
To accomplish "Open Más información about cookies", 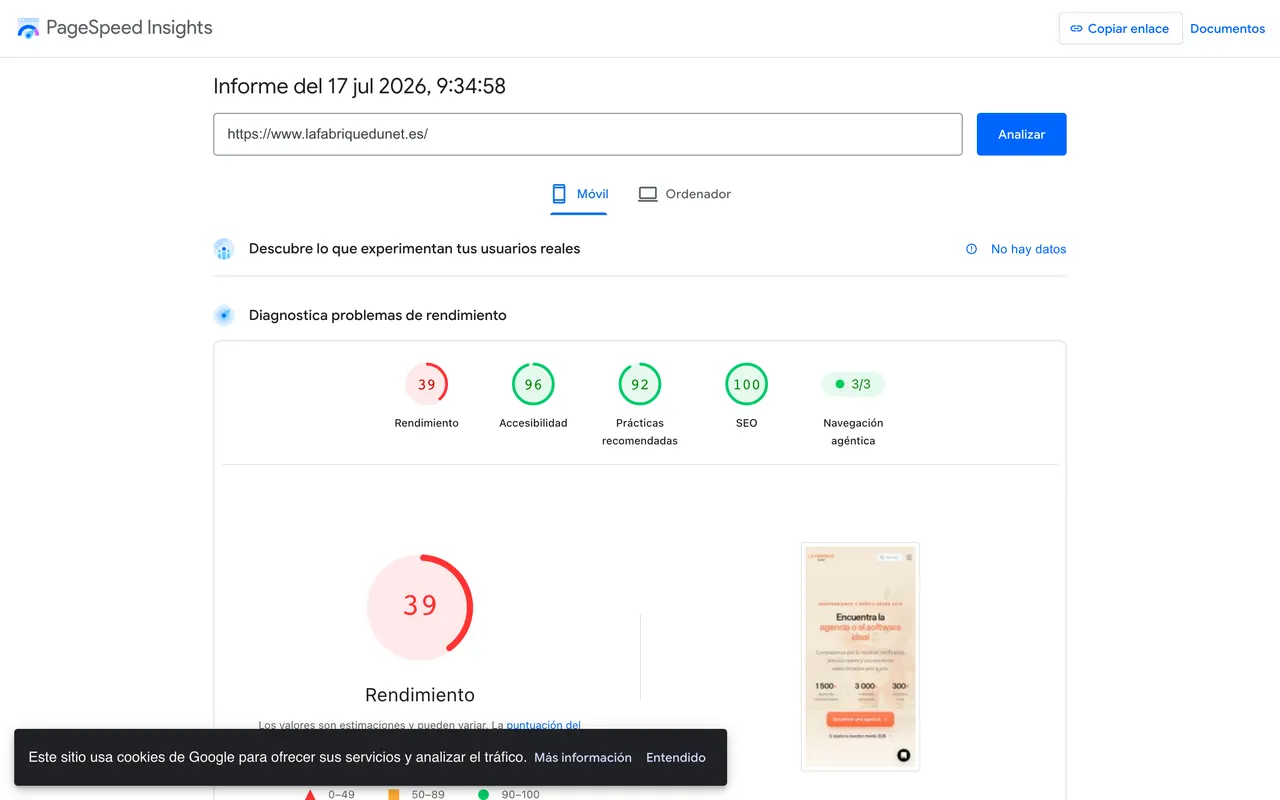I will coord(583,758).
